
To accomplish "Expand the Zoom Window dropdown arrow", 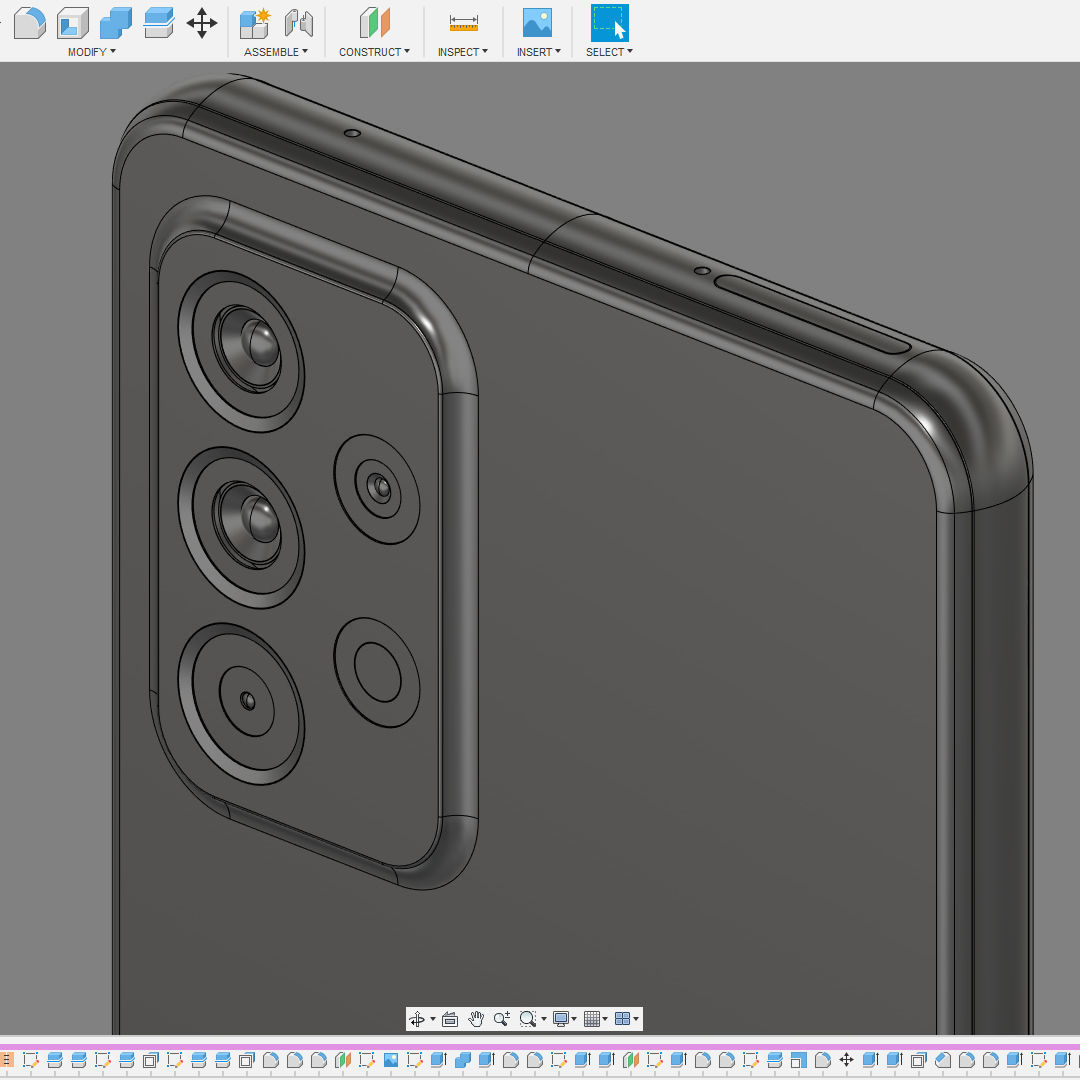I will [x=544, y=1019].
